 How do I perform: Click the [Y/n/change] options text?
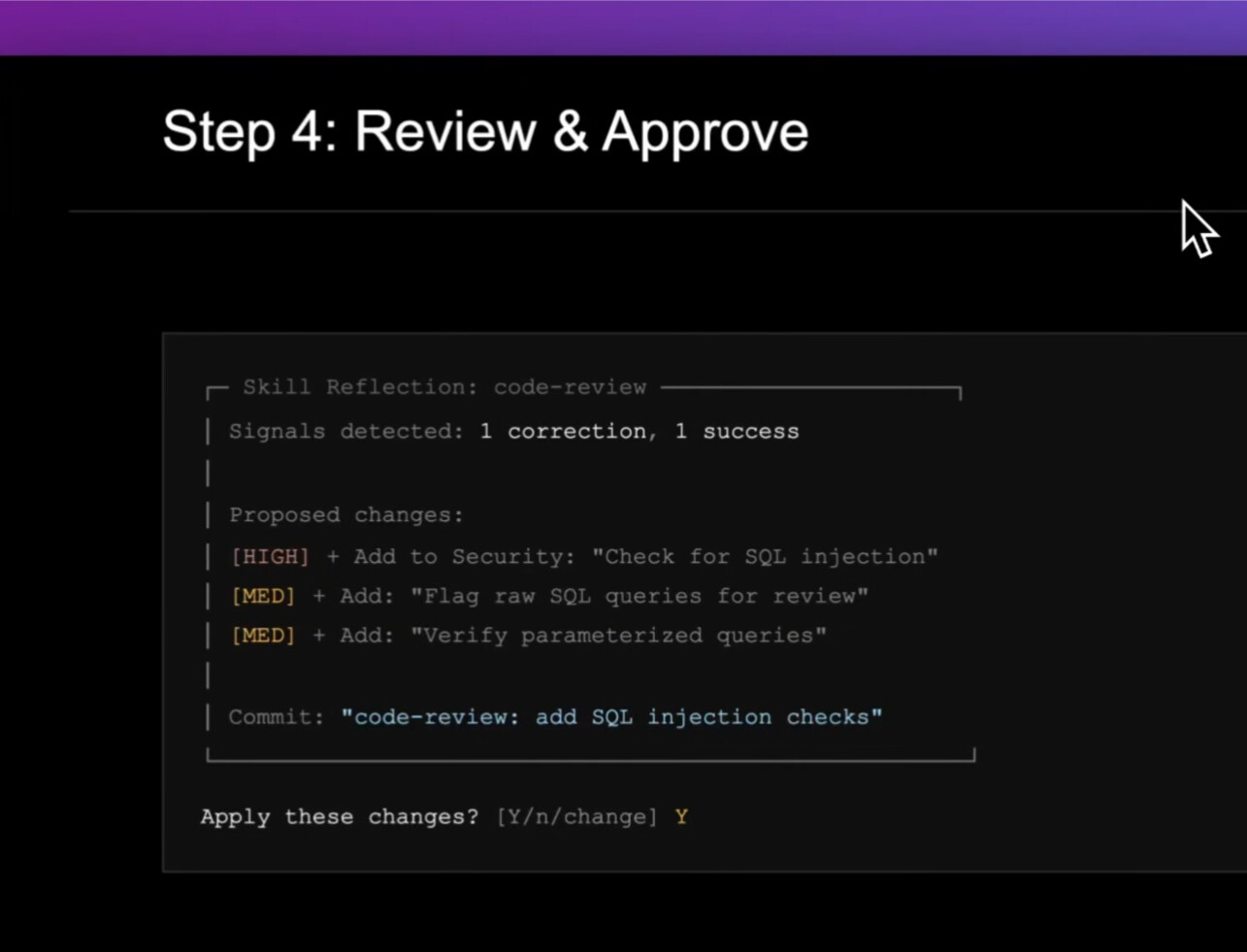(x=576, y=817)
